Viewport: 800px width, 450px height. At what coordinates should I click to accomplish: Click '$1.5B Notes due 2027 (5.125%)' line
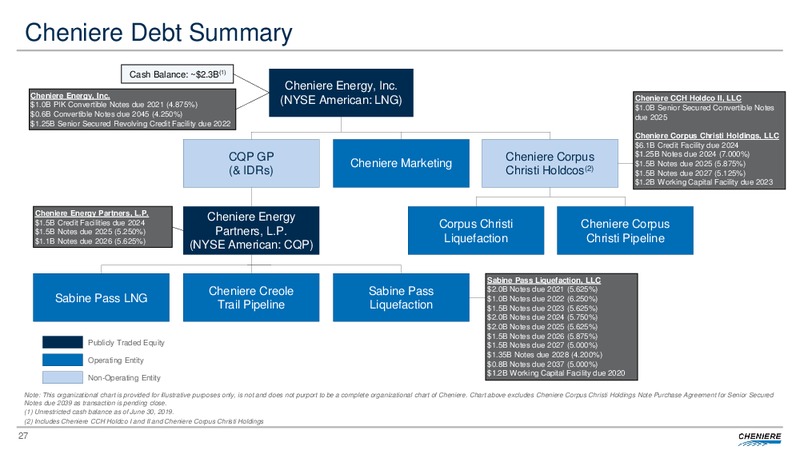tap(690, 173)
